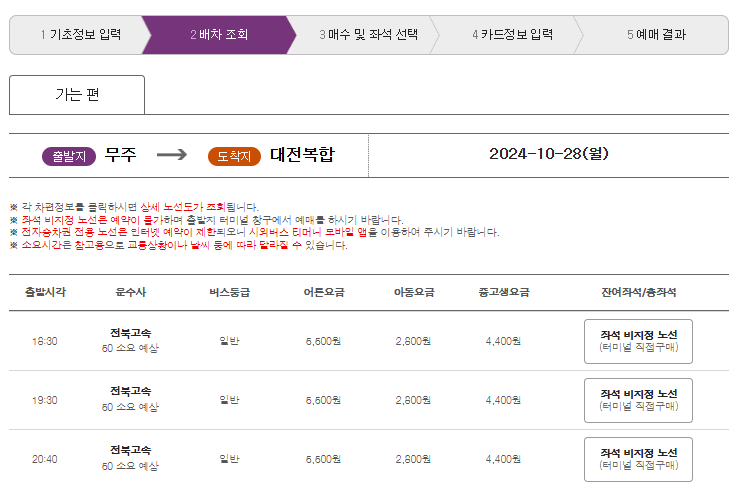Screen dimensions: 734x487
Task: Open the 20:40 departure row
Action: coord(369,459)
